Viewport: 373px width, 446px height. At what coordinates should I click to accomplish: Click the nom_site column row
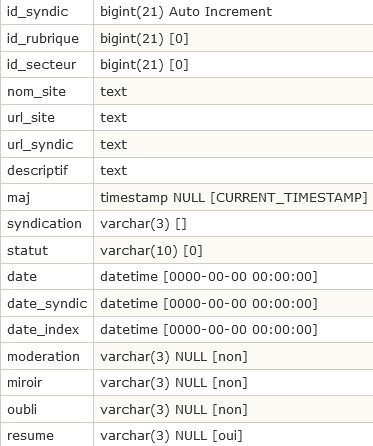coord(187,91)
